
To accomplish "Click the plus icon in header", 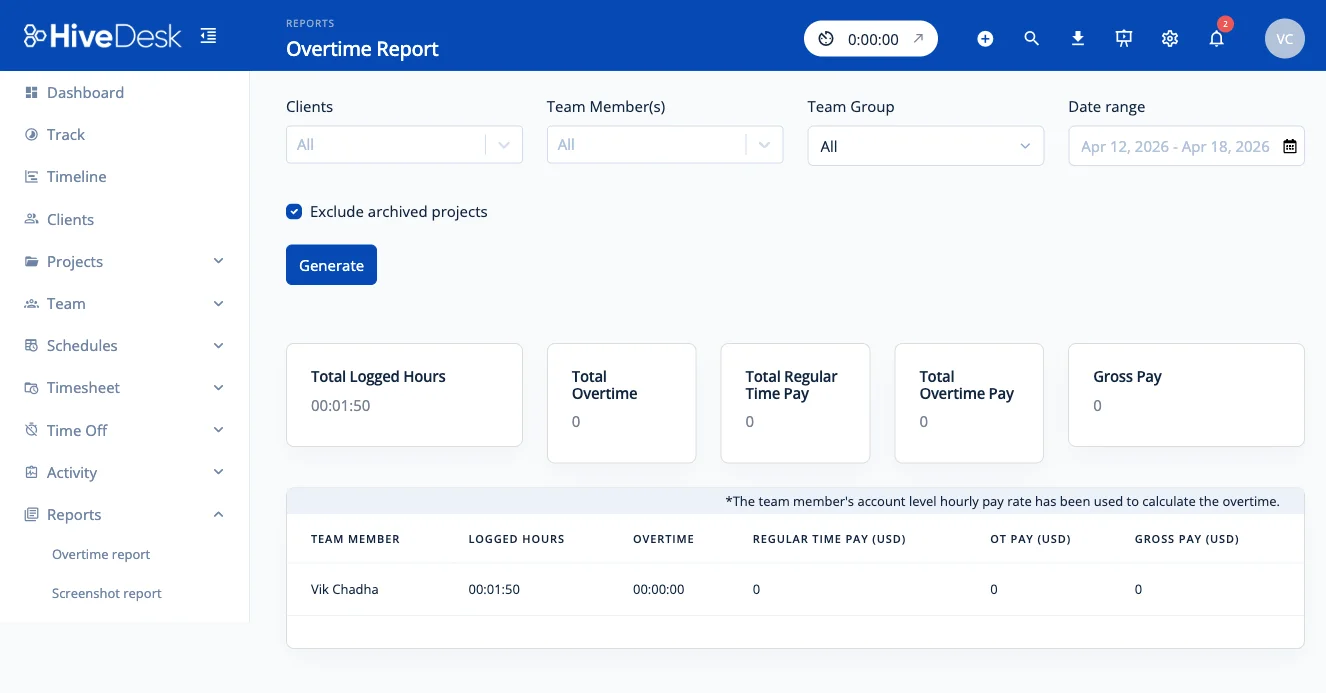I will [x=985, y=39].
